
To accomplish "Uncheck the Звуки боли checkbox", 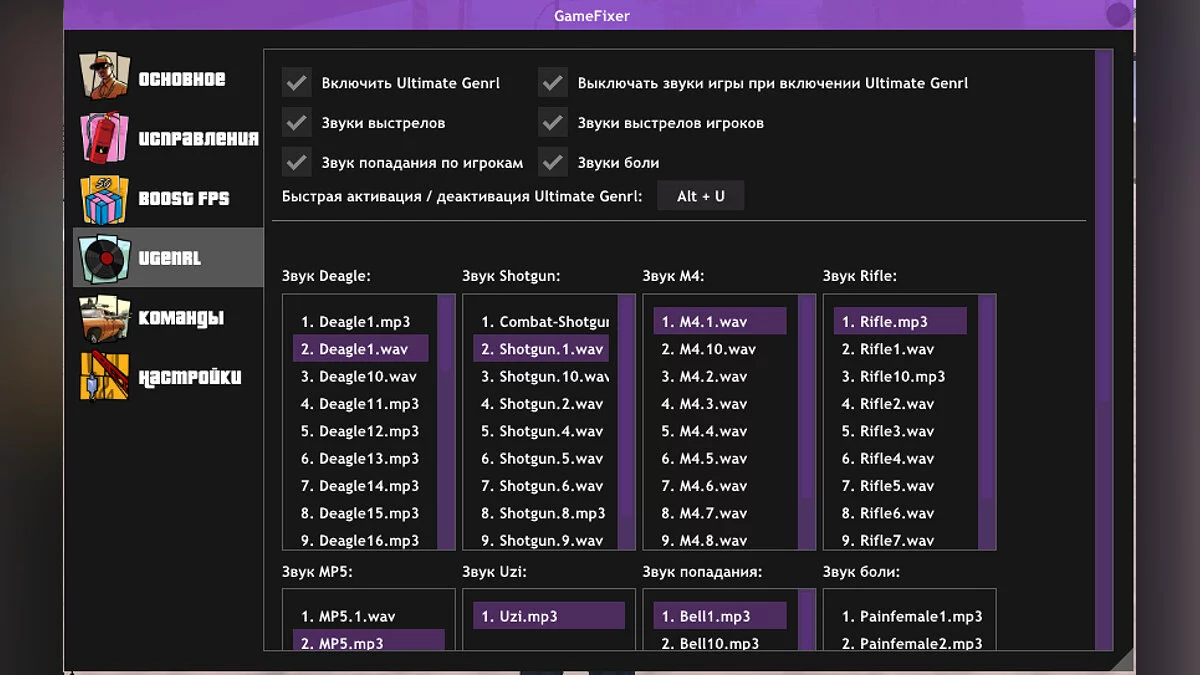I will (553, 162).
